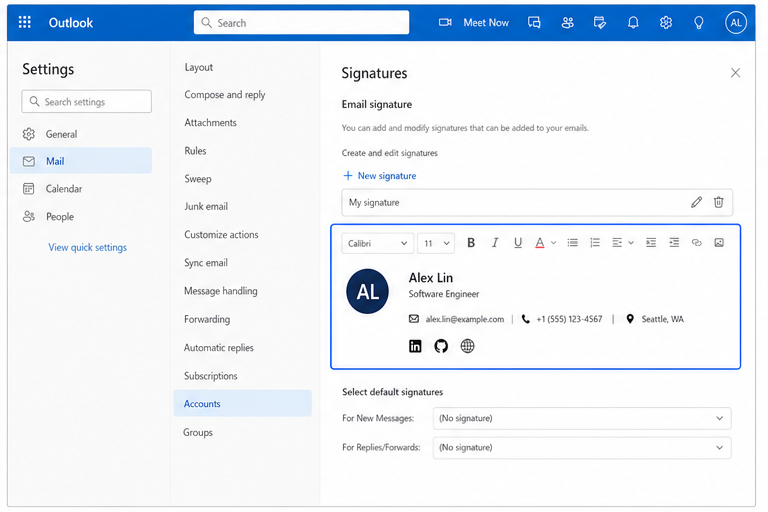
Task: Open the notifications bell
Action: click(x=633, y=23)
